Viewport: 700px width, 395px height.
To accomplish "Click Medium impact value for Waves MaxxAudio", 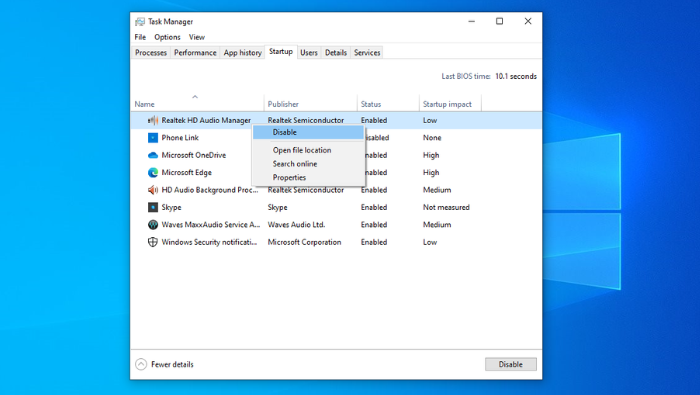I will pos(437,225).
